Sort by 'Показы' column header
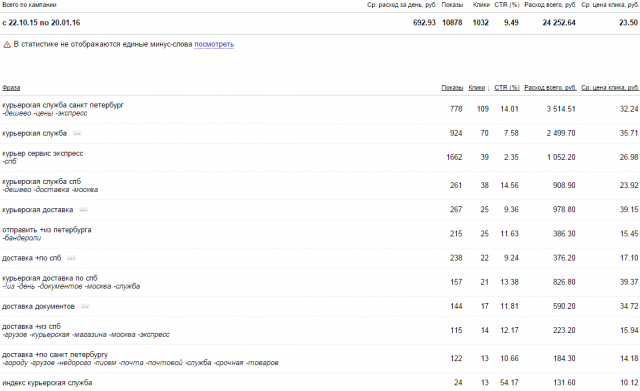This screenshot has height=391, width=640. pyautogui.click(x=452, y=88)
